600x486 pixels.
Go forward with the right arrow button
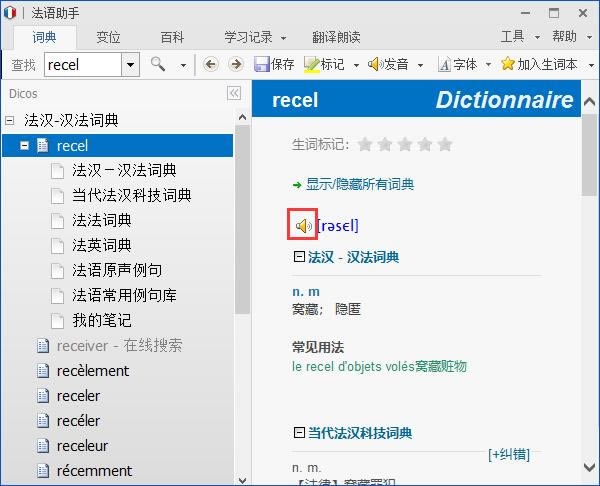(236, 64)
